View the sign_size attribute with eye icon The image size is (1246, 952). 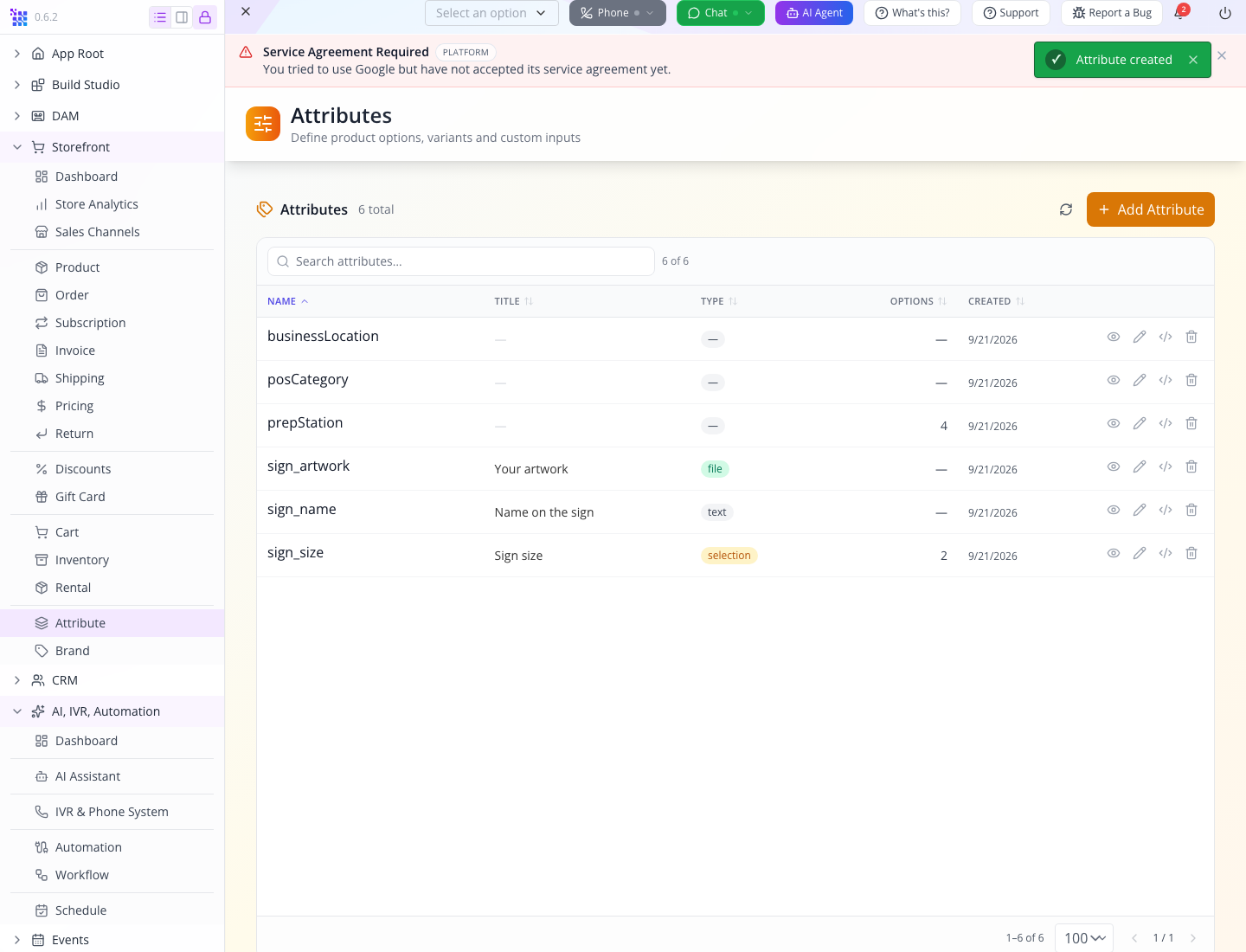[x=1114, y=553]
